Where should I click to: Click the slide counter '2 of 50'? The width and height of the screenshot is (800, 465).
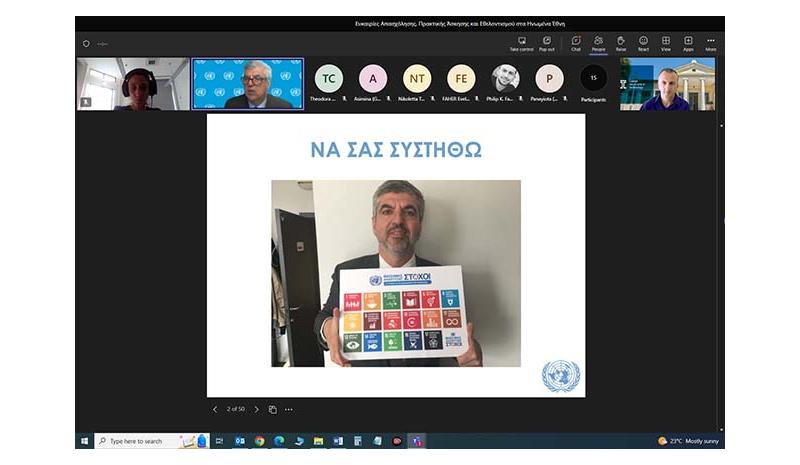(x=236, y=409)
